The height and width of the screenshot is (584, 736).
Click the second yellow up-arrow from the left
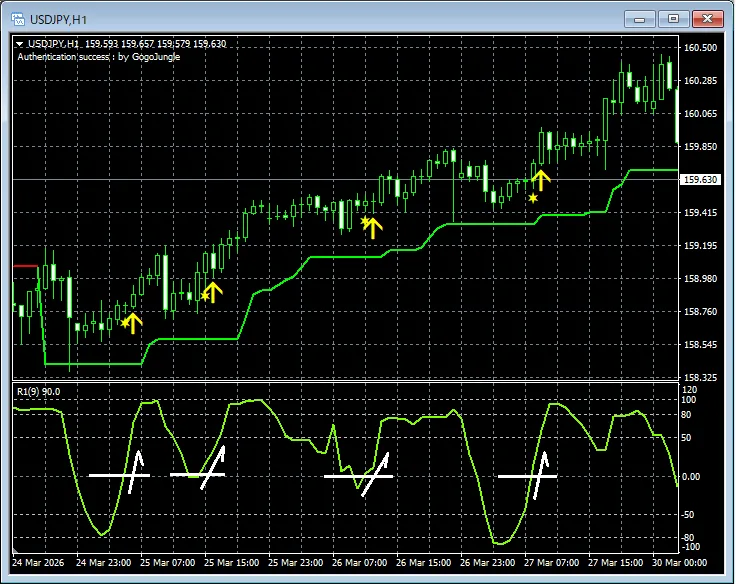213,293
